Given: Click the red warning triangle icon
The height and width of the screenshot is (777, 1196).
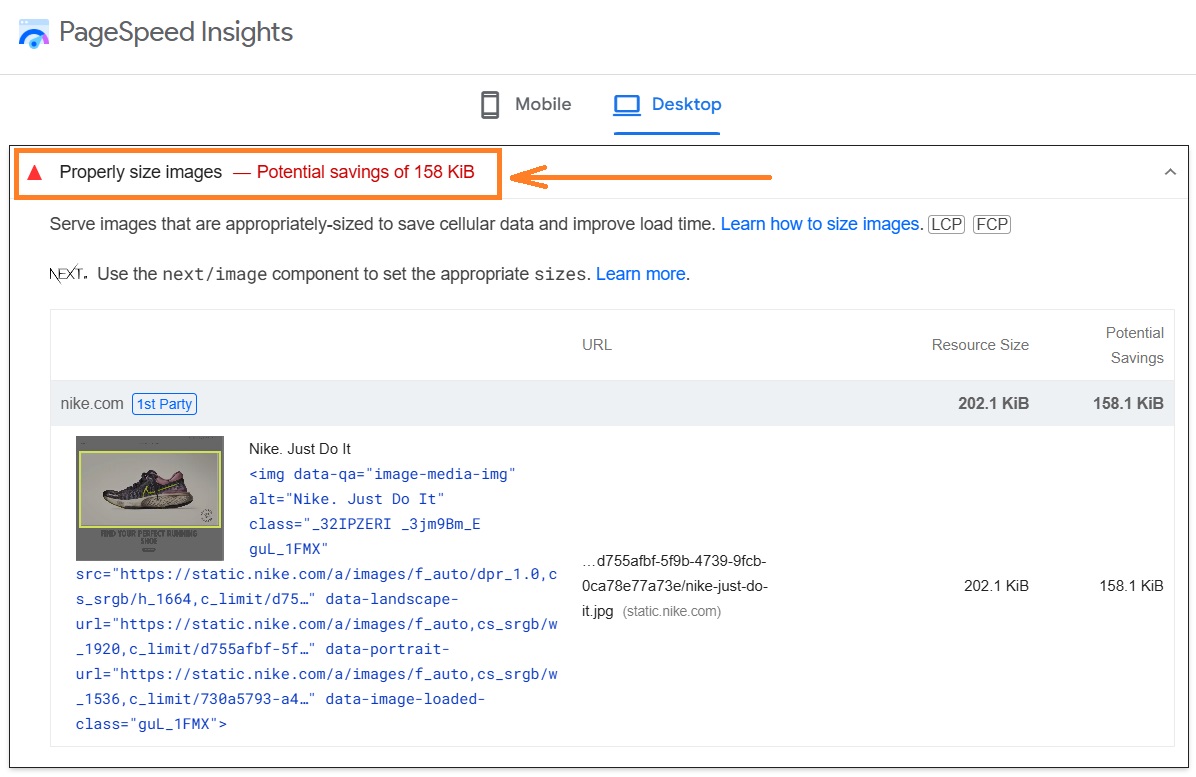Looking at the screenshot, I should click(x=35, y=172).
